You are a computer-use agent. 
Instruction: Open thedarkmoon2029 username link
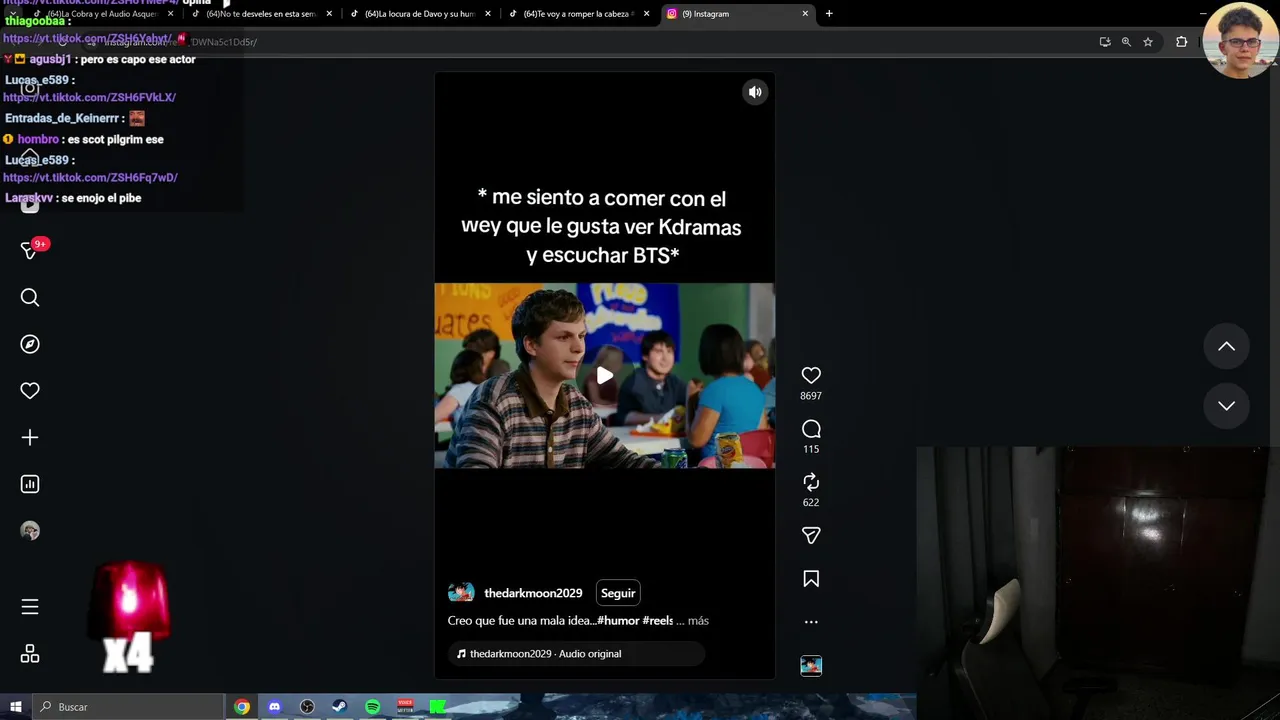click(x=533, y=593)
